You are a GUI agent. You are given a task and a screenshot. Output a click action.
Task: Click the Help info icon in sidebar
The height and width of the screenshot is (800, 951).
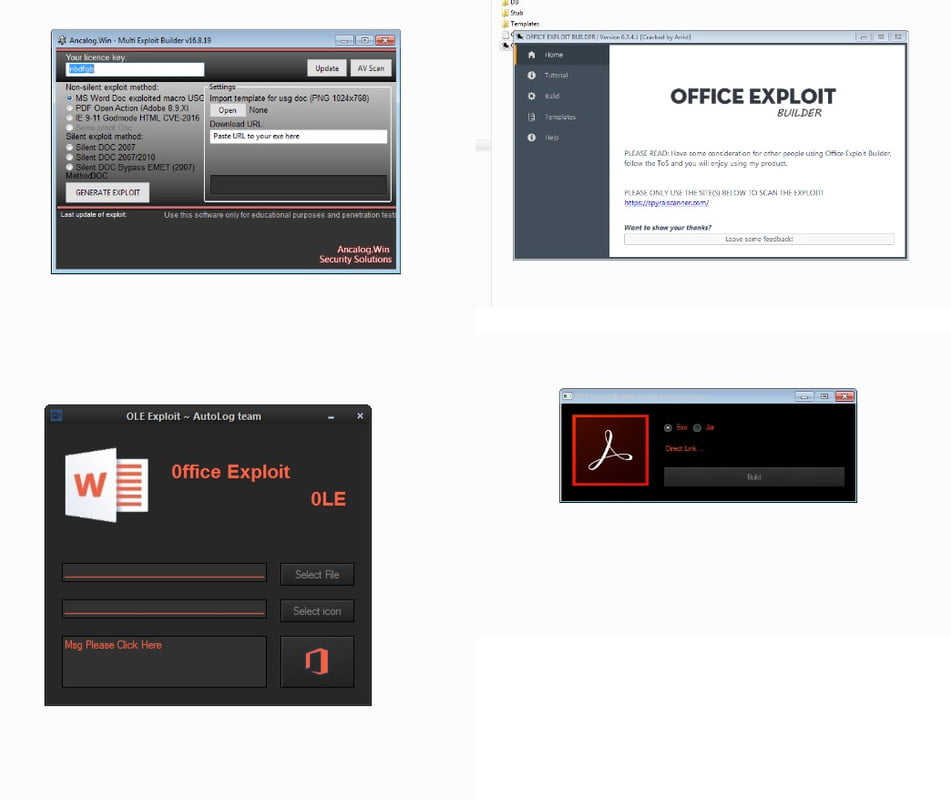[x=531, y=137]
